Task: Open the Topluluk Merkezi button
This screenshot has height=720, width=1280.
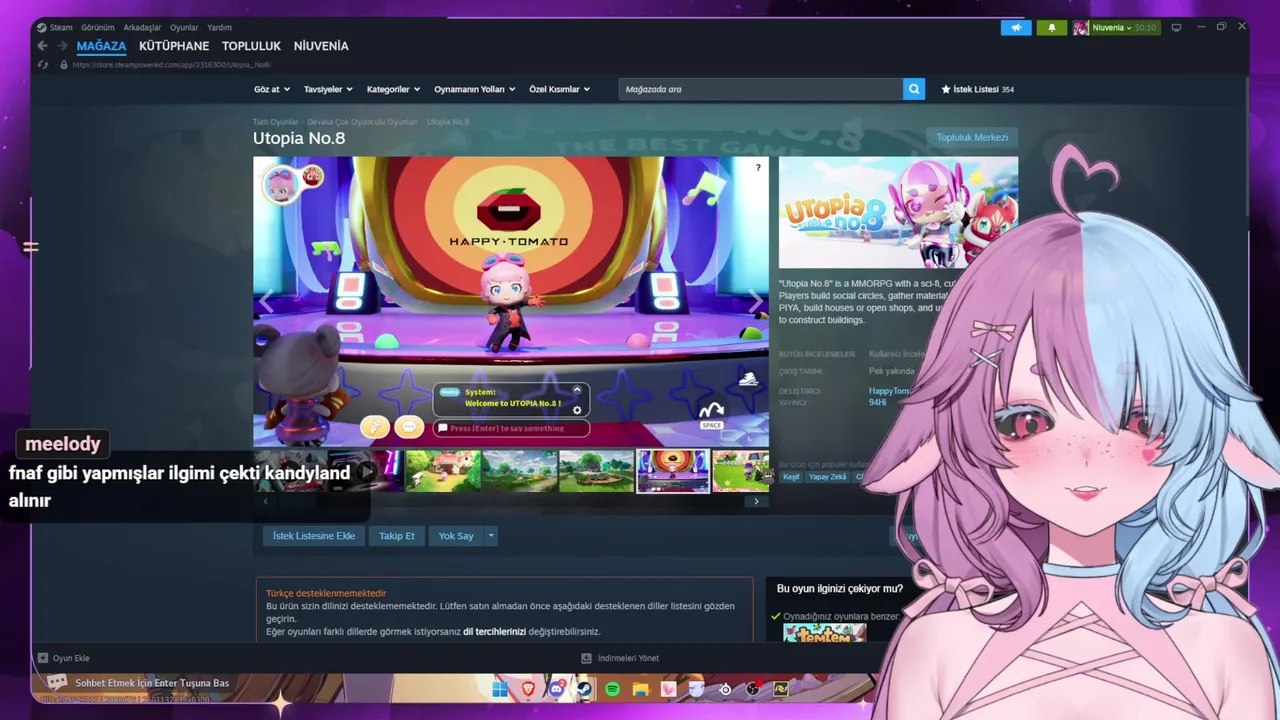Action: (972, 137)
